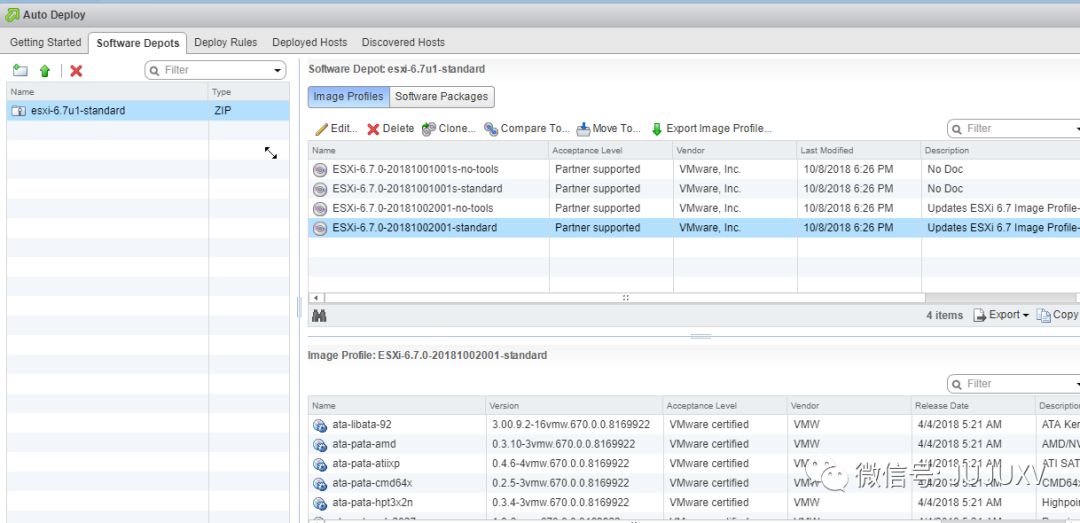
Task: Click the left arrow of the horizontal scrollbar
Action: coord(316,298)
